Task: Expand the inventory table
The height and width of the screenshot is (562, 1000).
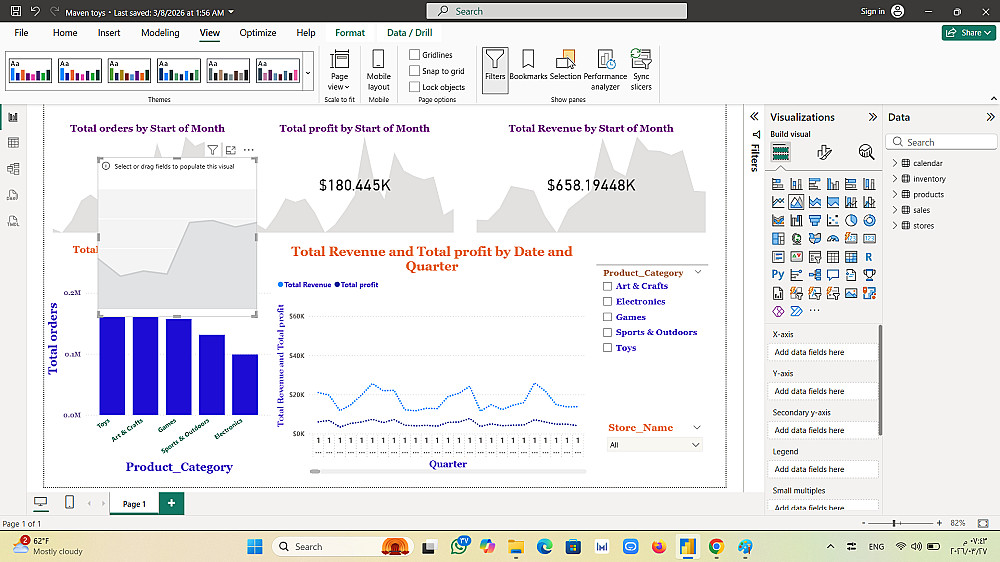Action: coord(895,179)
